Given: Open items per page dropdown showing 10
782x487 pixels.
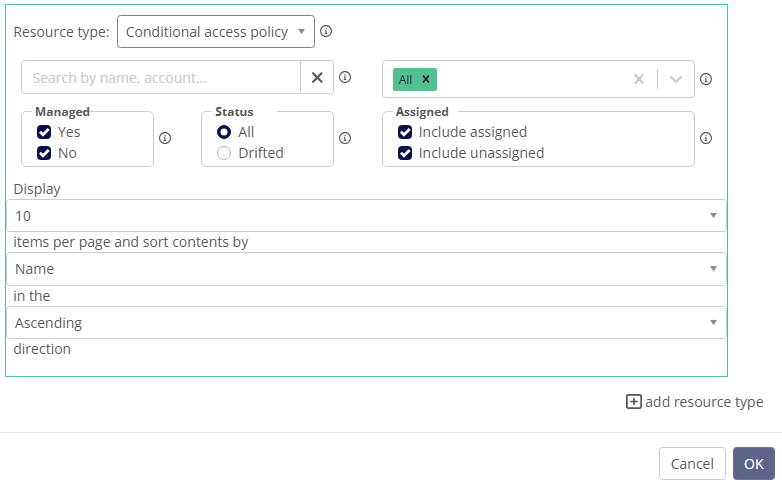Looking at the screenshot, I should tap(367, 216).
